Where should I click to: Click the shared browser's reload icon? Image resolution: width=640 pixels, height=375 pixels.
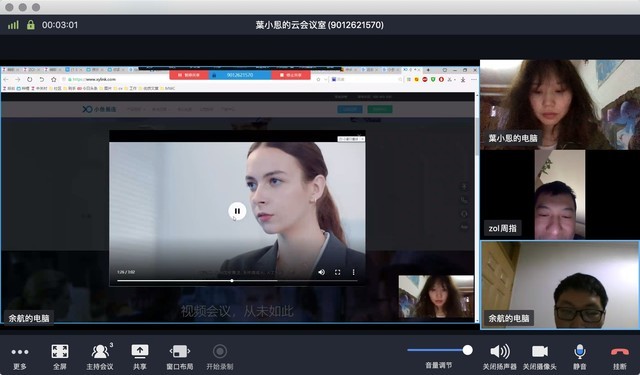click(29, 80)
